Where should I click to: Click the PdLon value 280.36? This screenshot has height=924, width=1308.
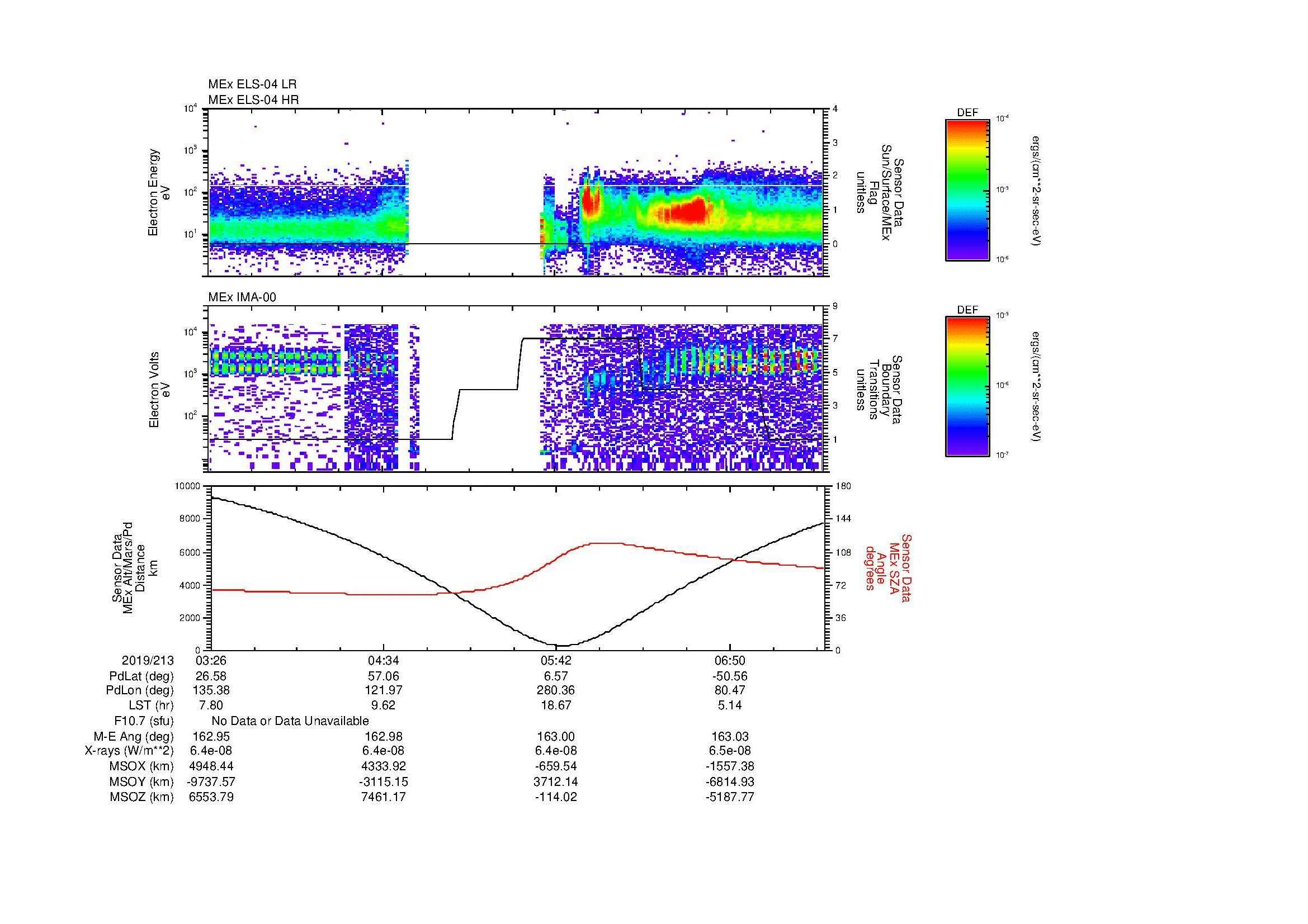556,690
